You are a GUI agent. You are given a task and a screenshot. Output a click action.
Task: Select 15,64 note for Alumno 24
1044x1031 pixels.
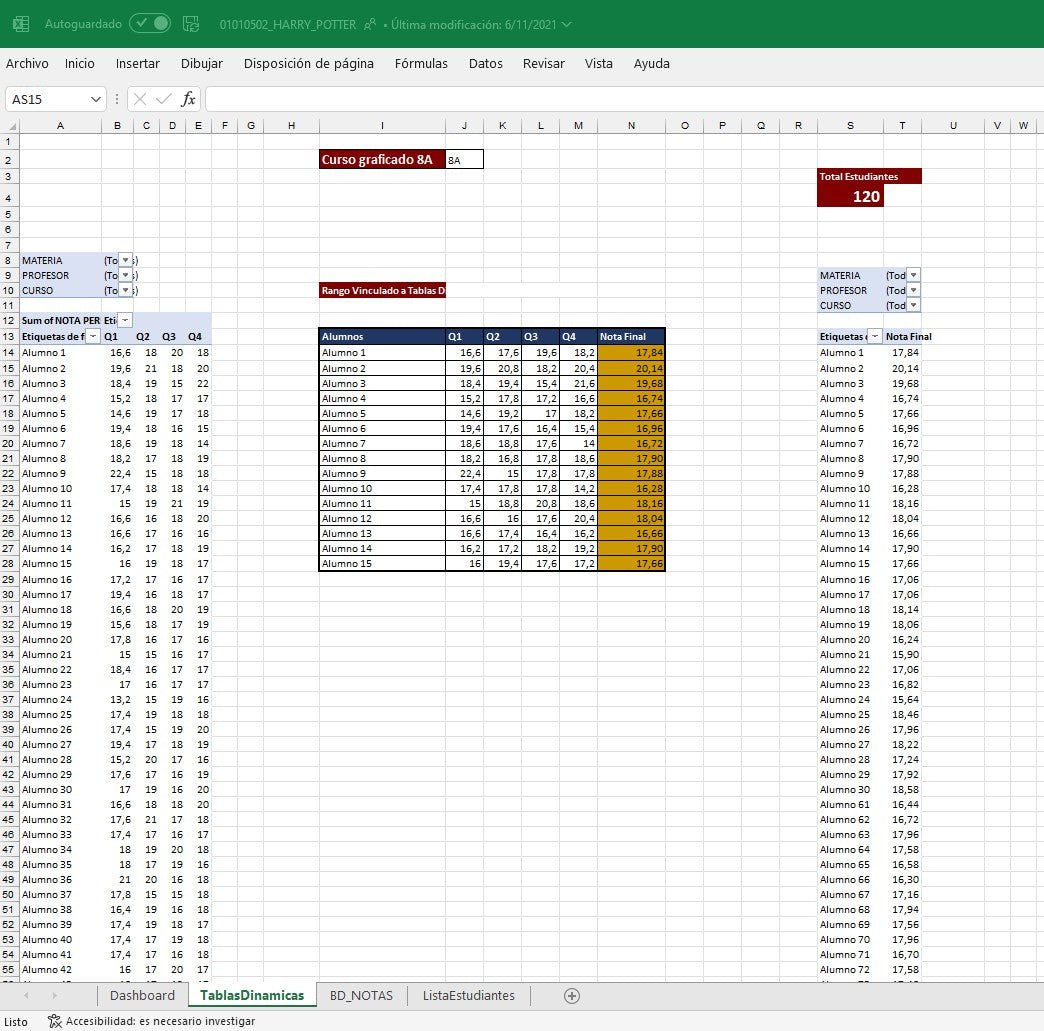point(902,699)
